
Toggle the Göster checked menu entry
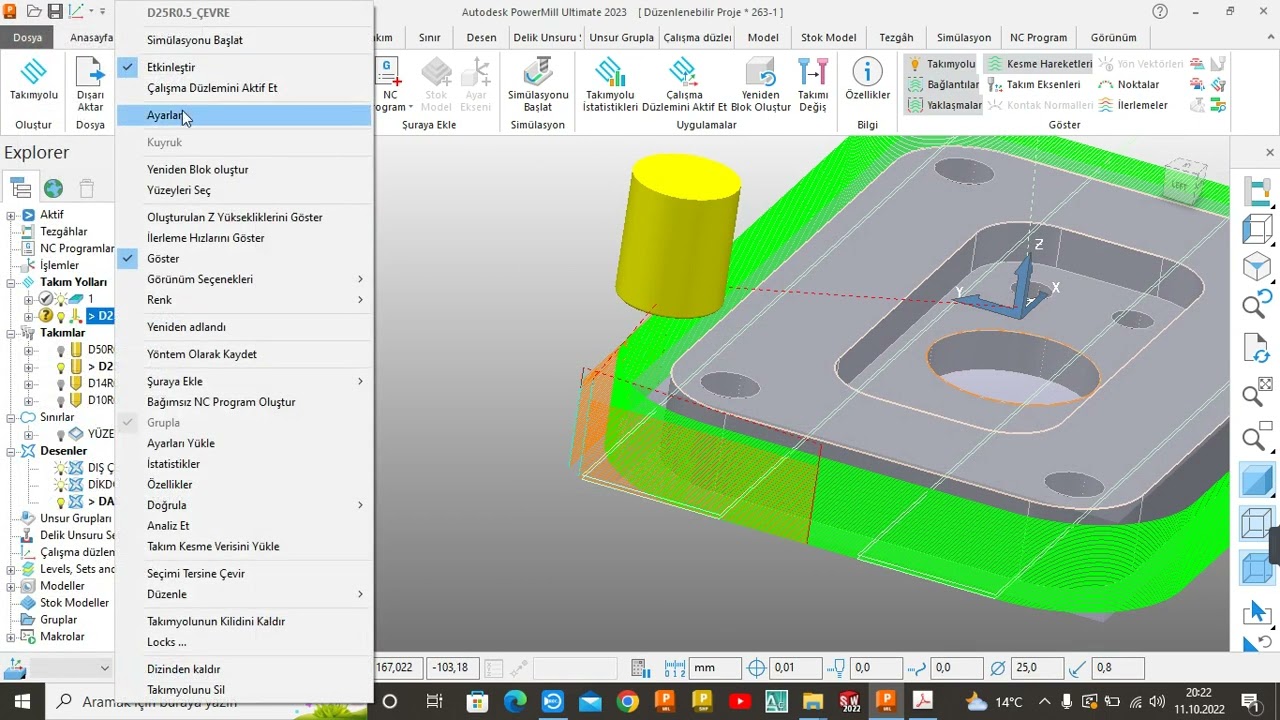244,259
